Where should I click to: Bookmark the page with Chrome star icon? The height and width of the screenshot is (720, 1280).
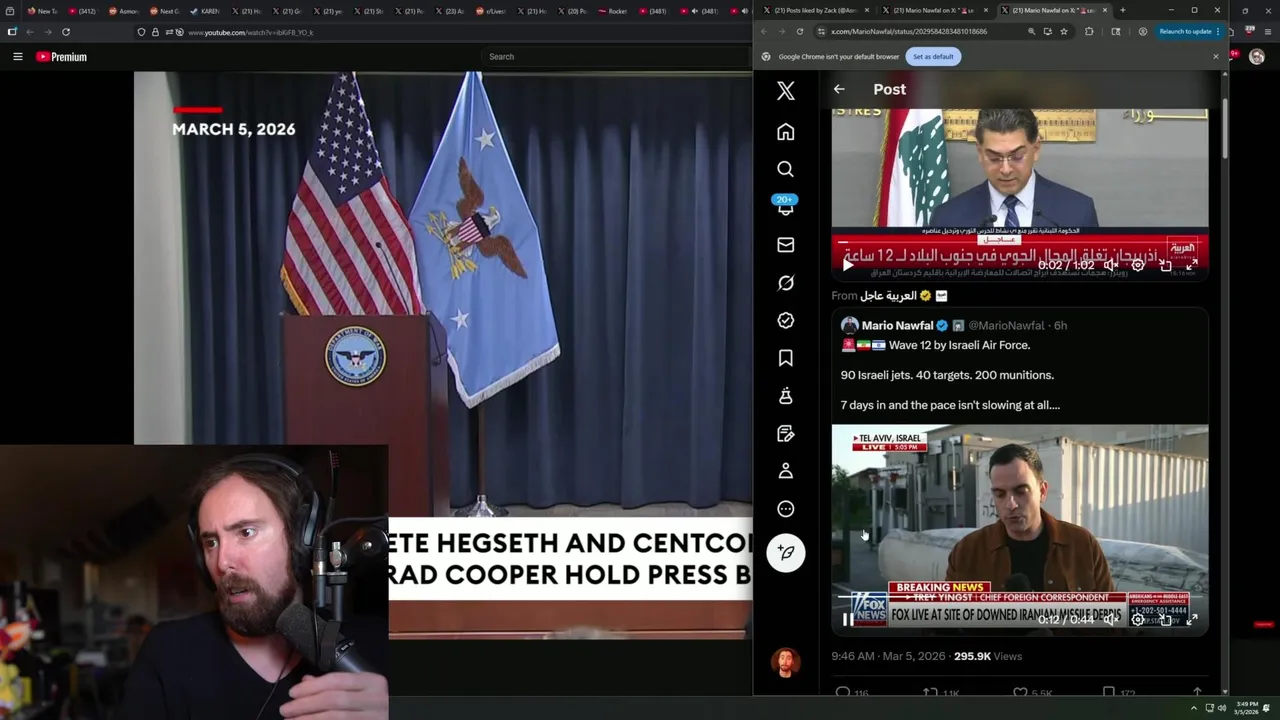pos(1064,31)
